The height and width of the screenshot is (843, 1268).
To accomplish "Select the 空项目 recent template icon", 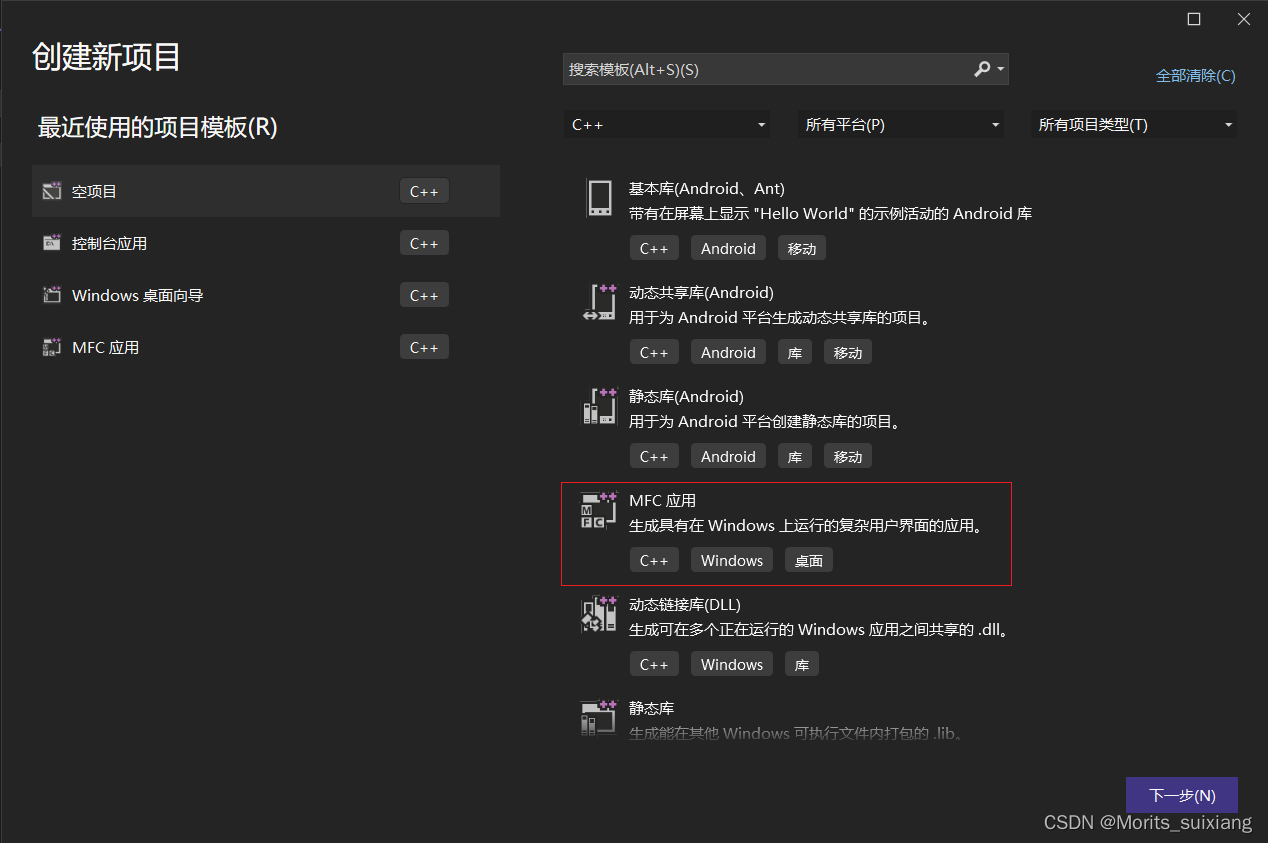I will (51, 190).
